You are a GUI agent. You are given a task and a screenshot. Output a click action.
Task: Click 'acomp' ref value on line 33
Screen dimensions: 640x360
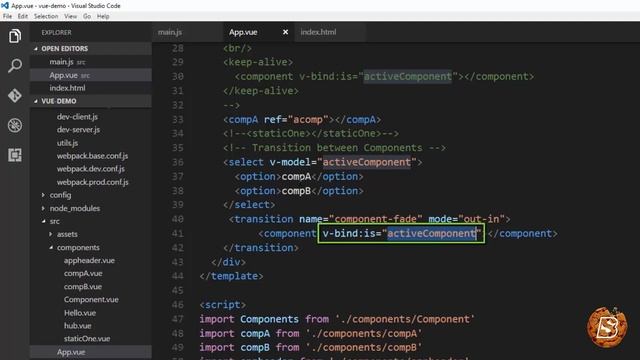tap(308, 119)
